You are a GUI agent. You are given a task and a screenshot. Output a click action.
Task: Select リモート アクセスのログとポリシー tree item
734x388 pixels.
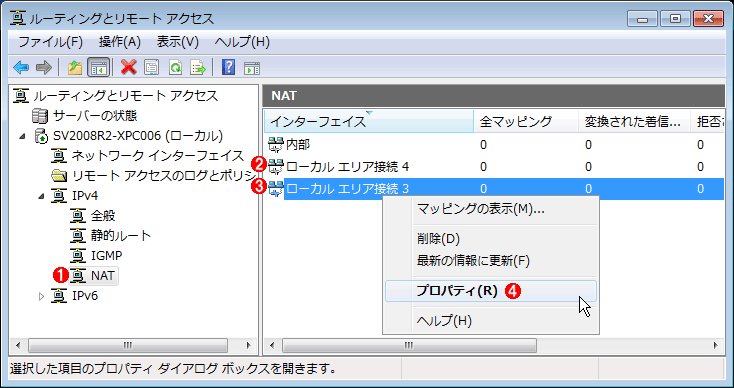point(164,176)
